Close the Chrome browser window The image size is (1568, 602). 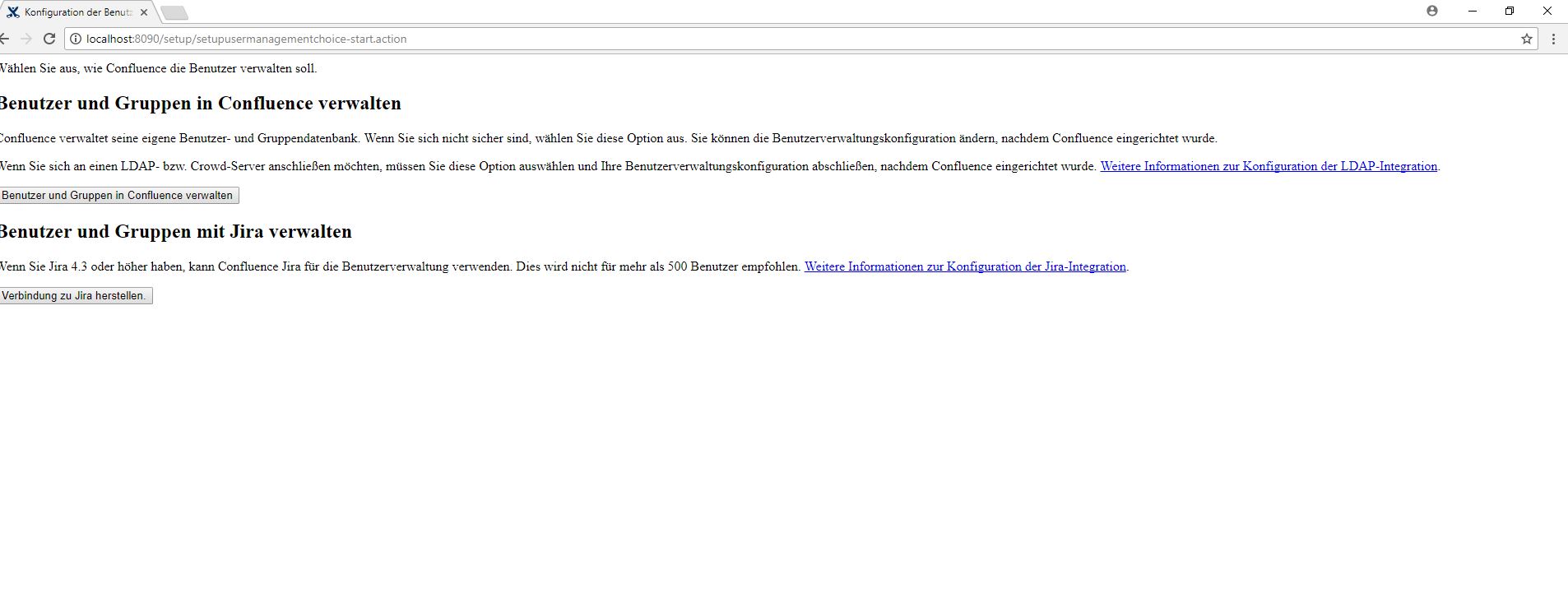(x=1547, y=11)
